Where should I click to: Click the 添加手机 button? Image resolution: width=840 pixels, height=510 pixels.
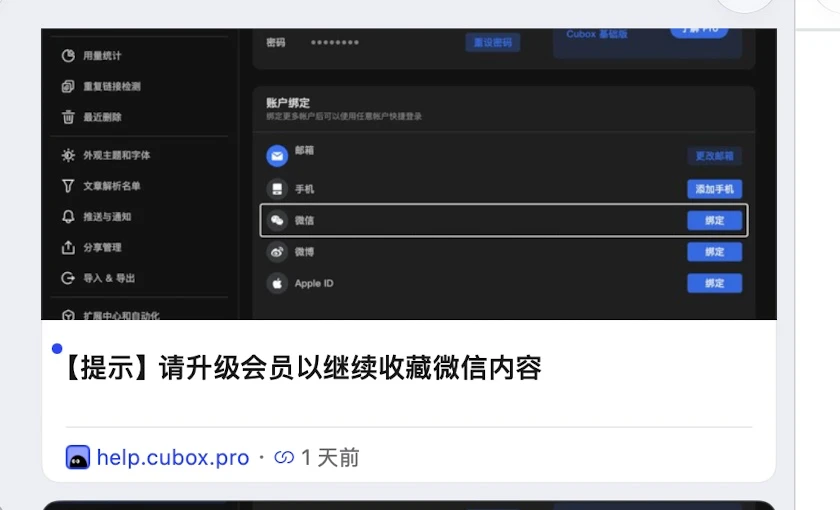[715, 189]
